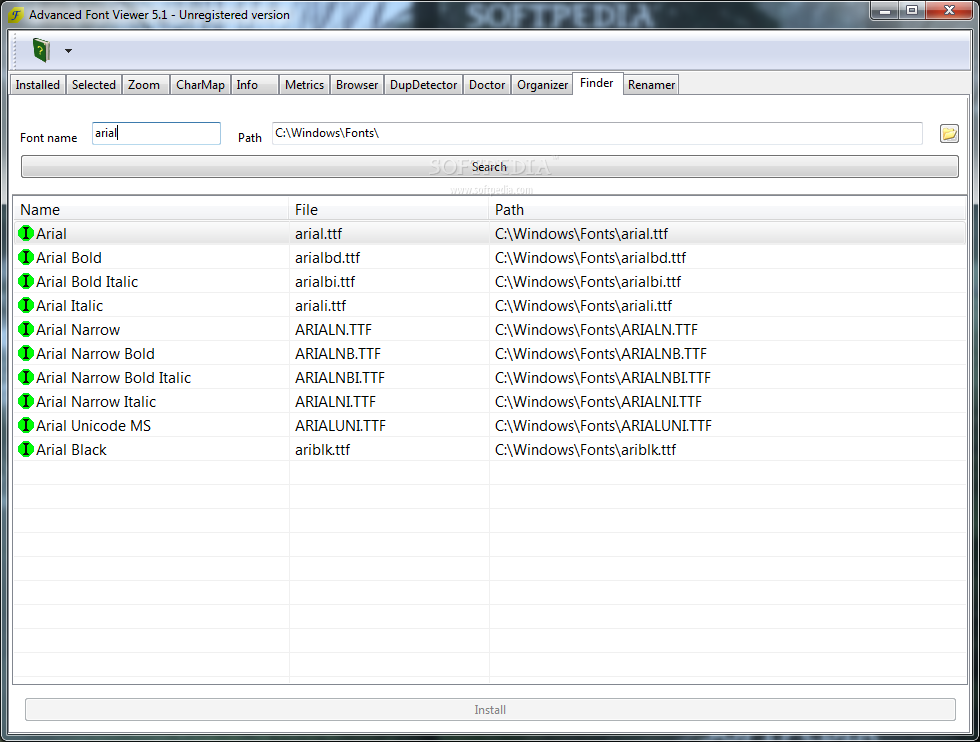
Task: Click the green icon next to Arial Bold
Action: [x=26, y=257]
